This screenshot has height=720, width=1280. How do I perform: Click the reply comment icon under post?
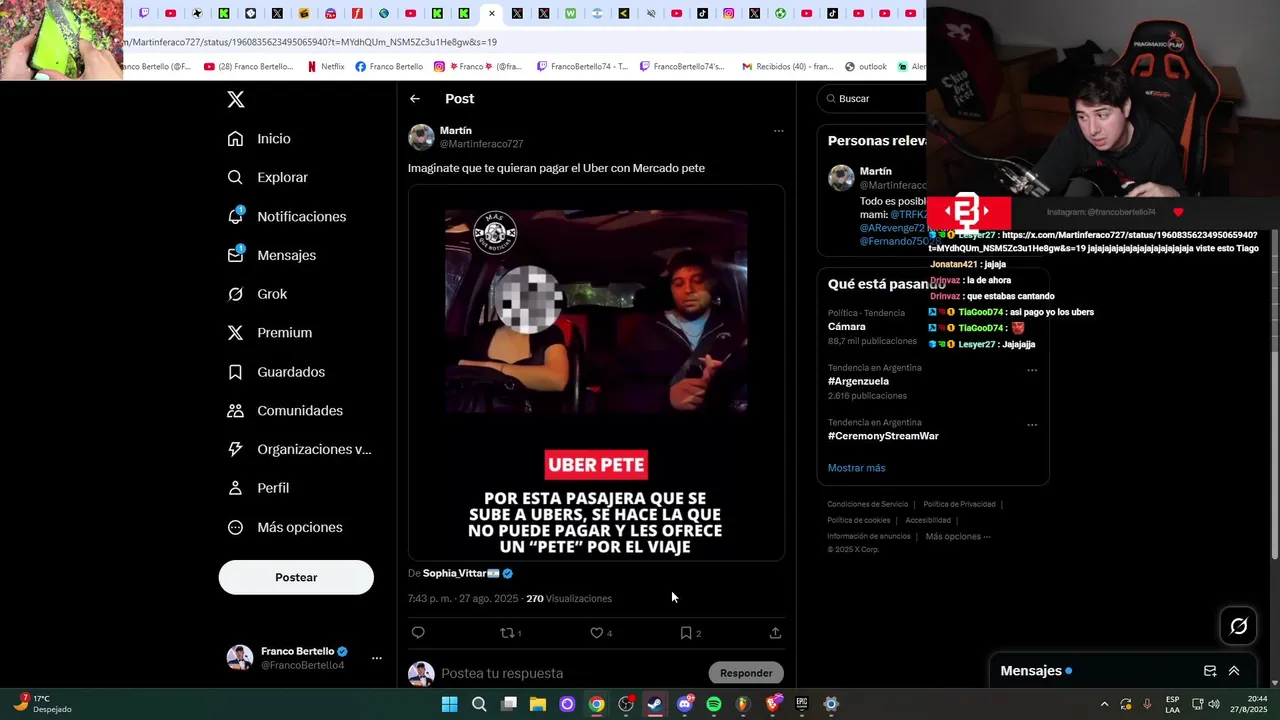click(x=418, y=632)
